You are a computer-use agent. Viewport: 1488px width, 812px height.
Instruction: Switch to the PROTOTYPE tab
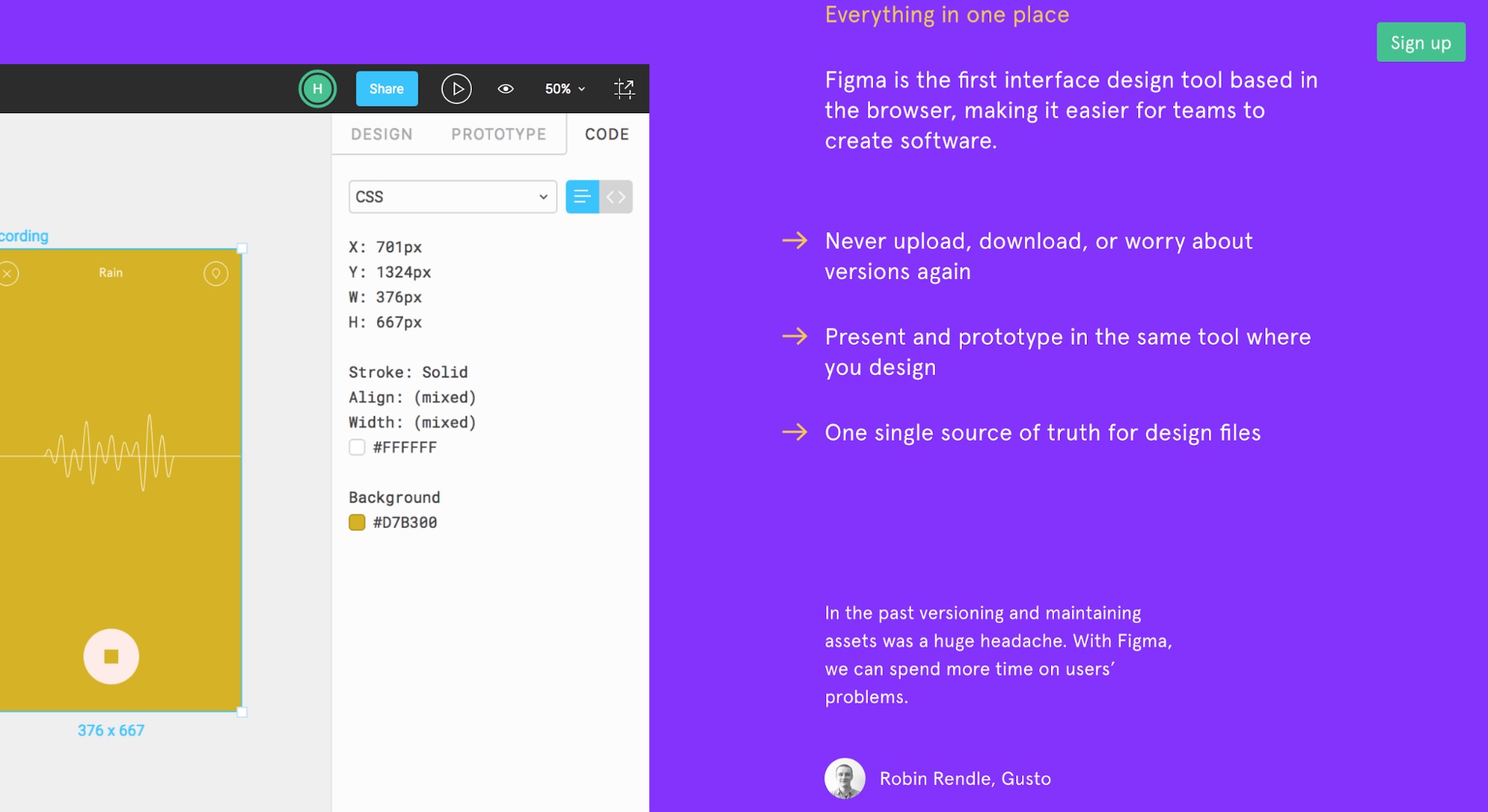(497, 133)
